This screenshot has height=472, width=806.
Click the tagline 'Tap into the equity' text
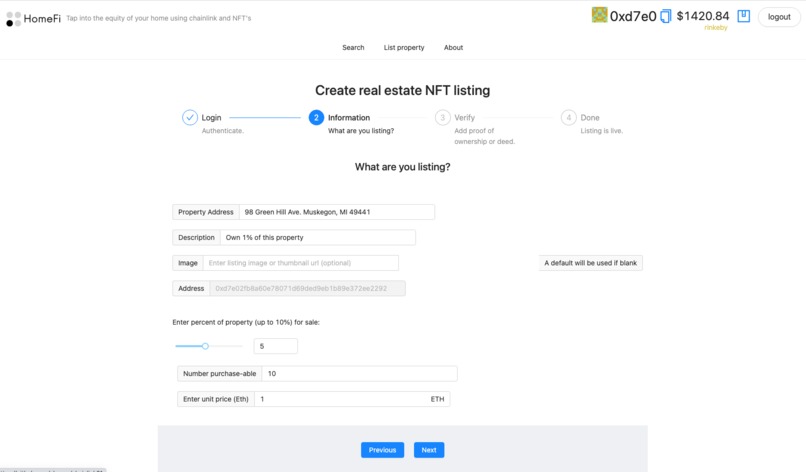pyautogui.click(x=159, y=18)
